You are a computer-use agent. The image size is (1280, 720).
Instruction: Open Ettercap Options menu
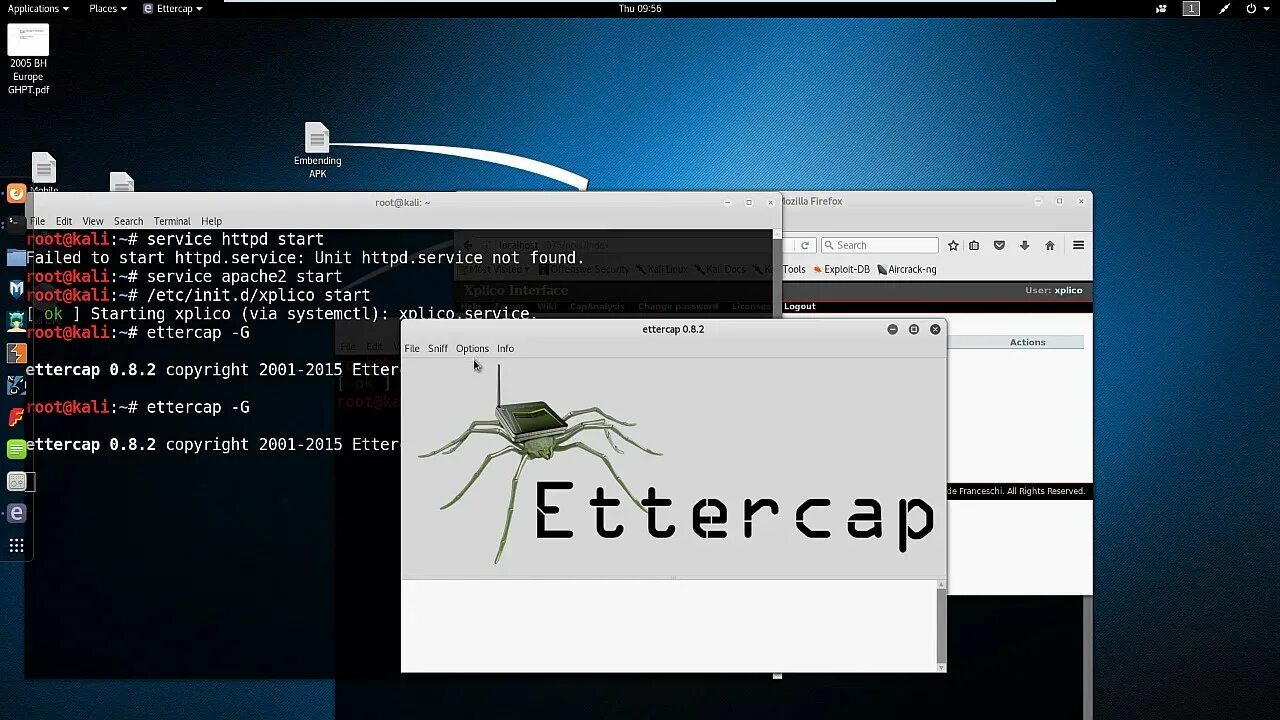[472, 348]
